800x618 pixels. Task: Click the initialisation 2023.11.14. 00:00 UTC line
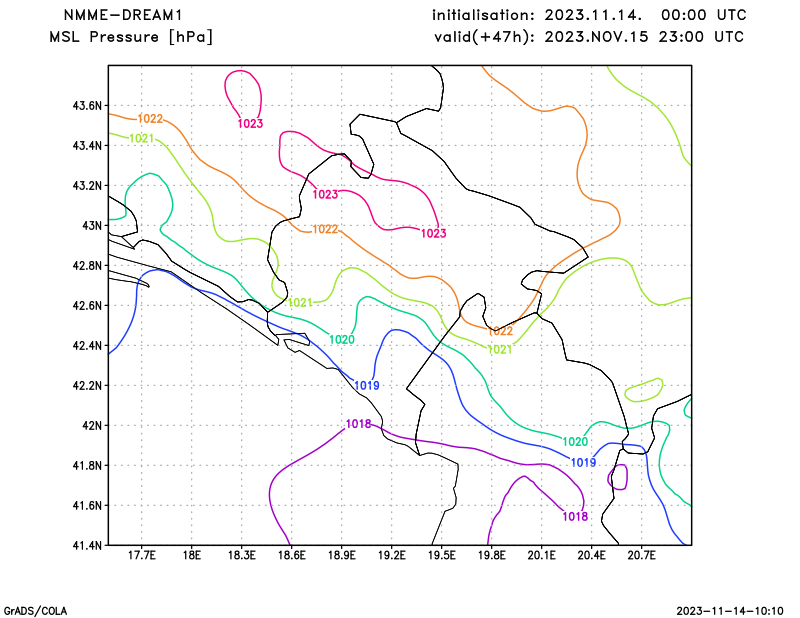click(589, 15)
